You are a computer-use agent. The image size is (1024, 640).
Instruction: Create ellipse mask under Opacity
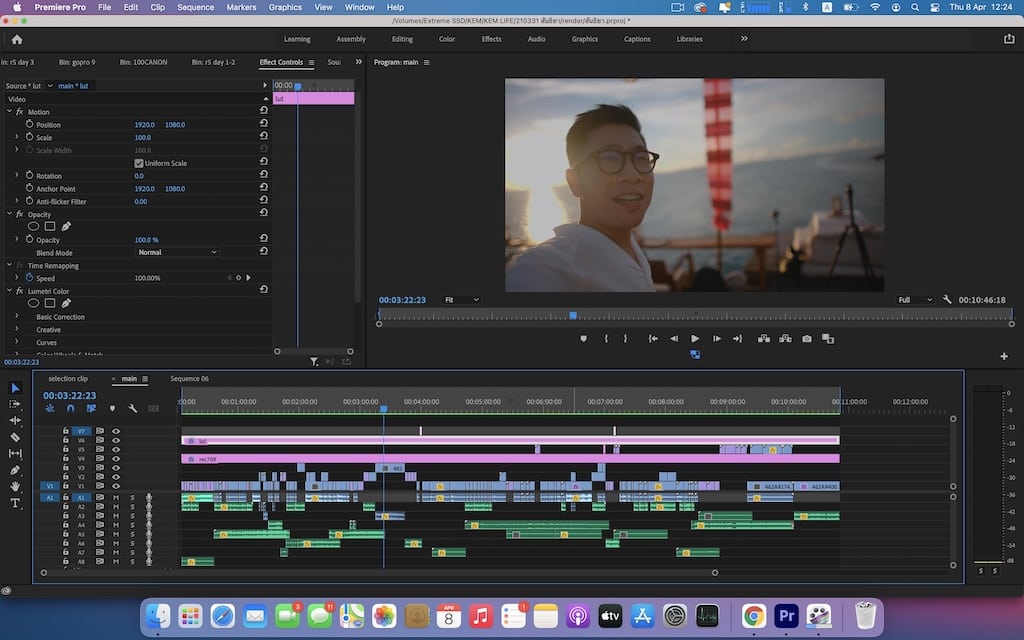tap(33, 227)
